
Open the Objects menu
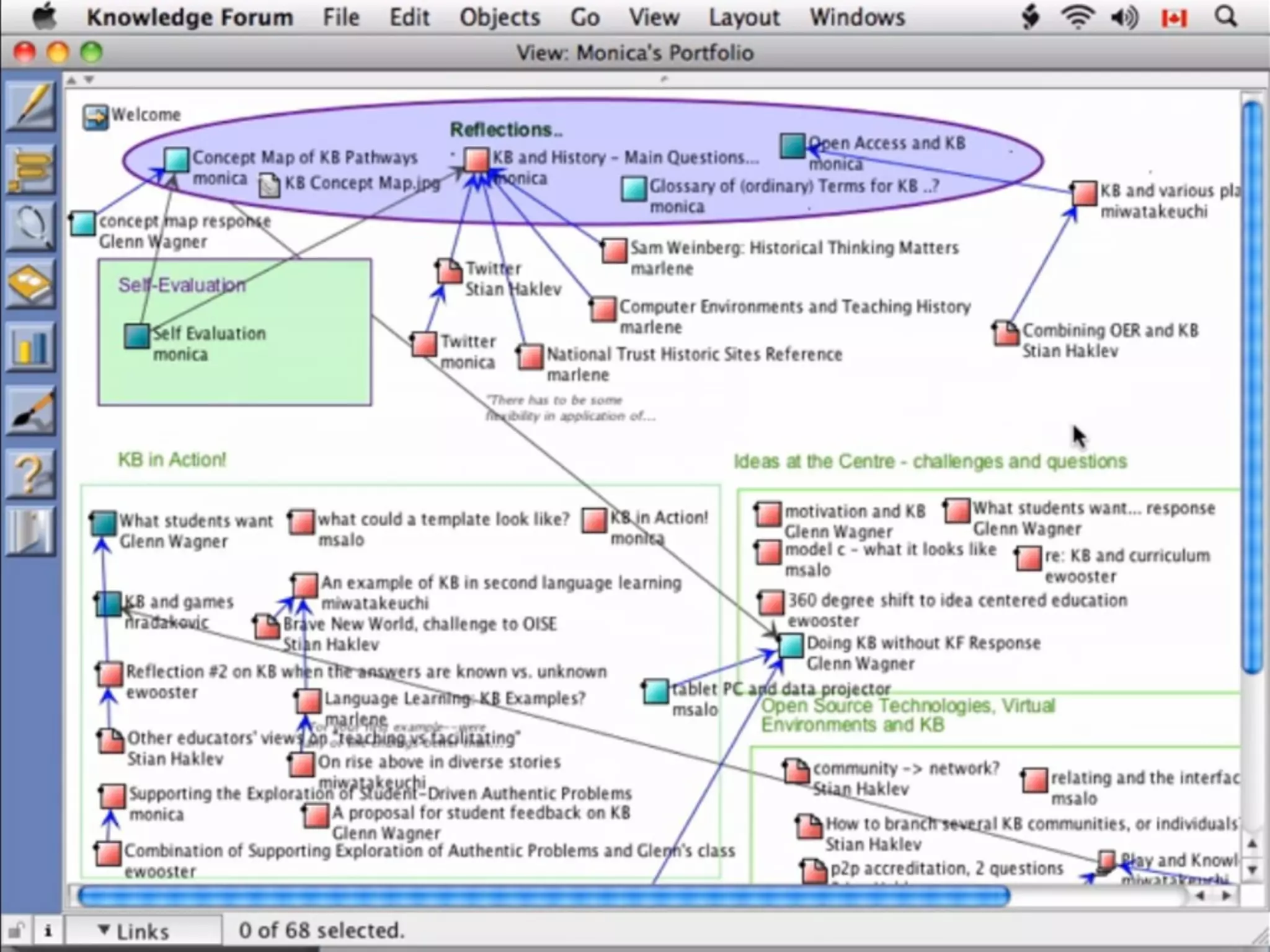(x=499, y=17)
